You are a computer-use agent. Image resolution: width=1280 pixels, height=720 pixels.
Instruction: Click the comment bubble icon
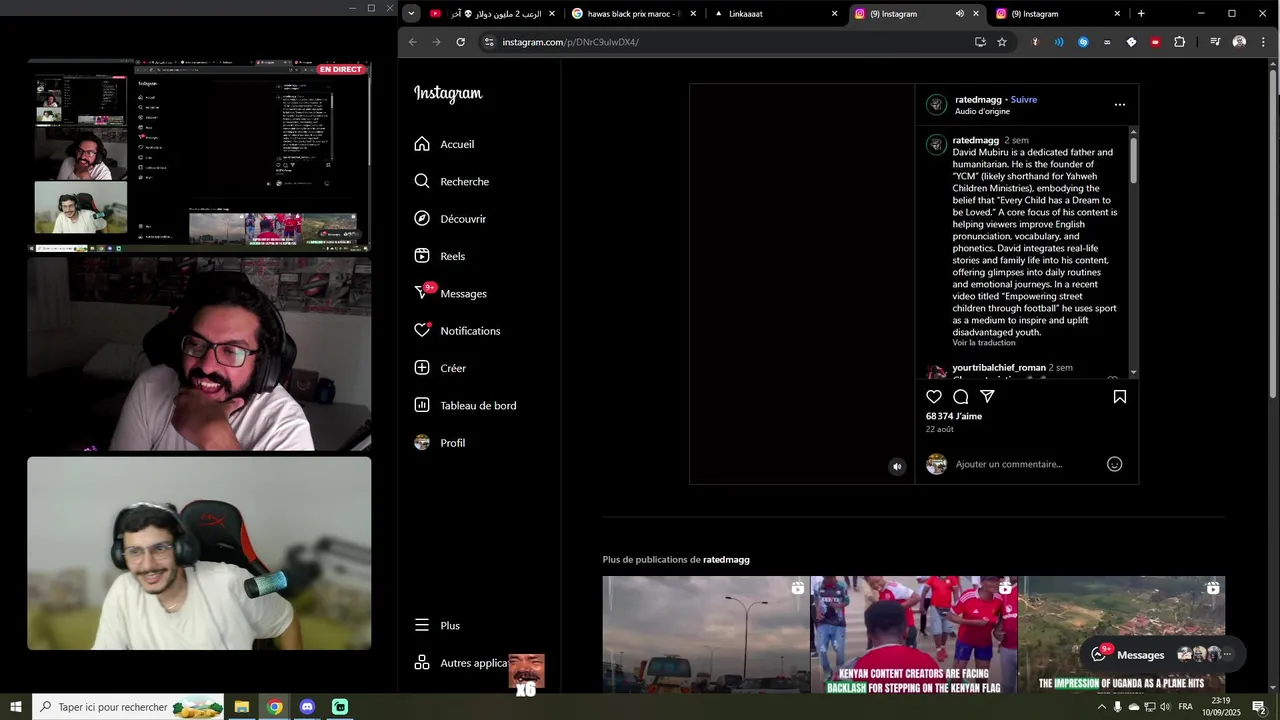[961, 397]
